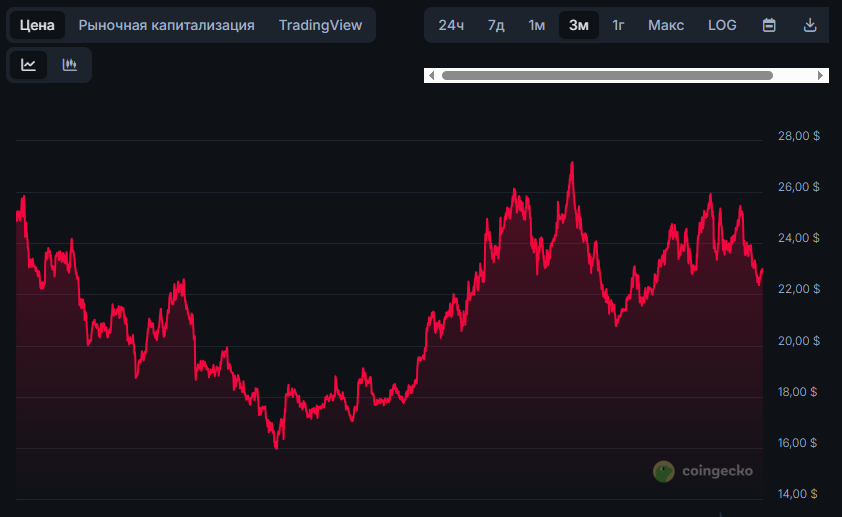Select the 24ч time range

(451, 25)
